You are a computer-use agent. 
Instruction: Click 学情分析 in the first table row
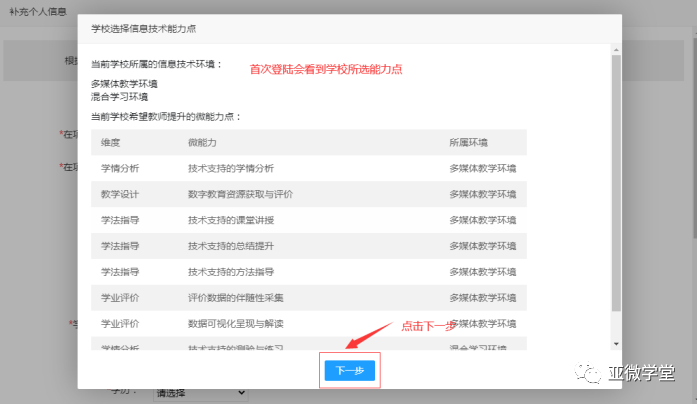click(120, 168)
